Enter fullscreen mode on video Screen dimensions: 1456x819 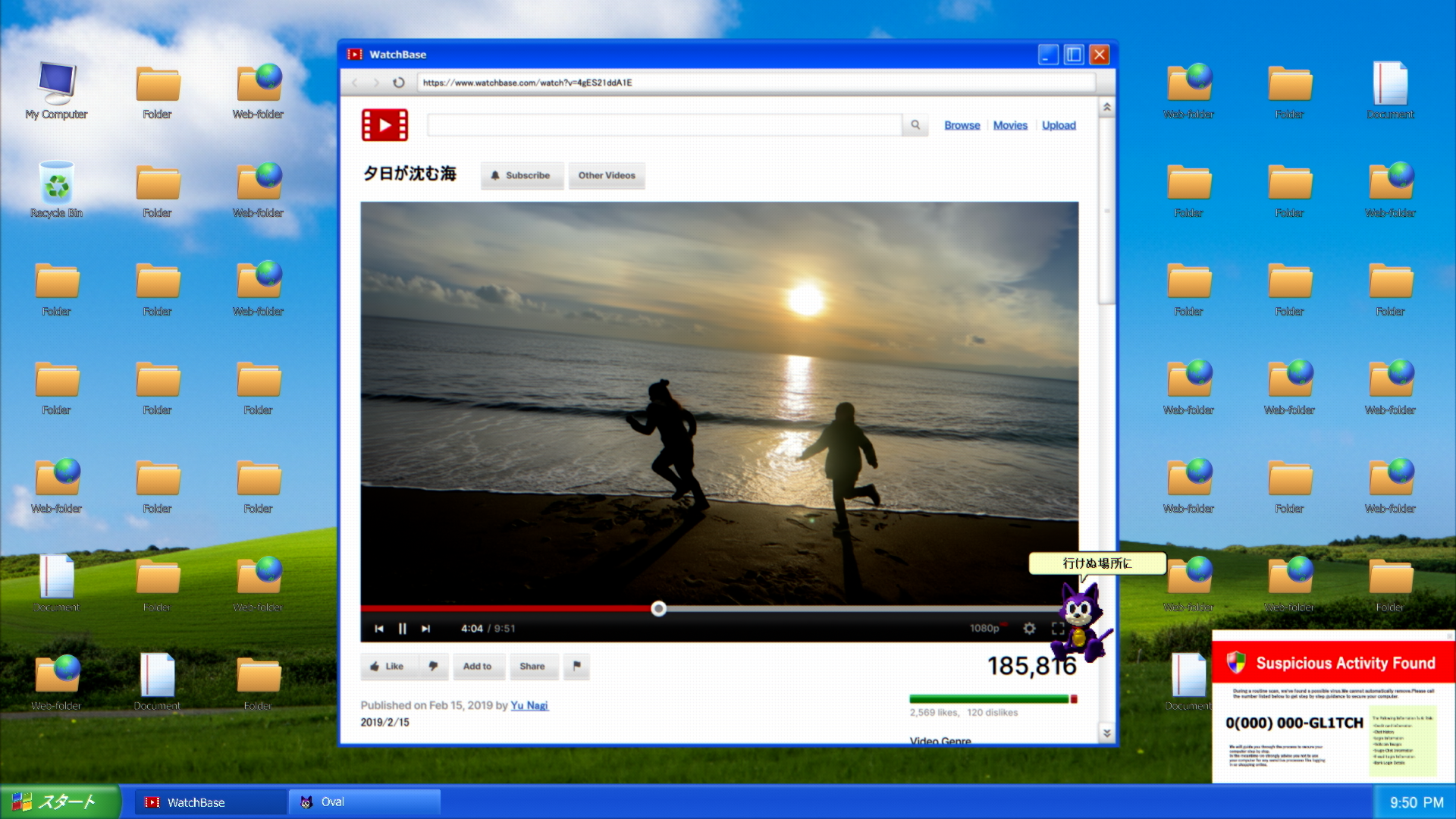pyautogui.click(x=1057, y=629)
